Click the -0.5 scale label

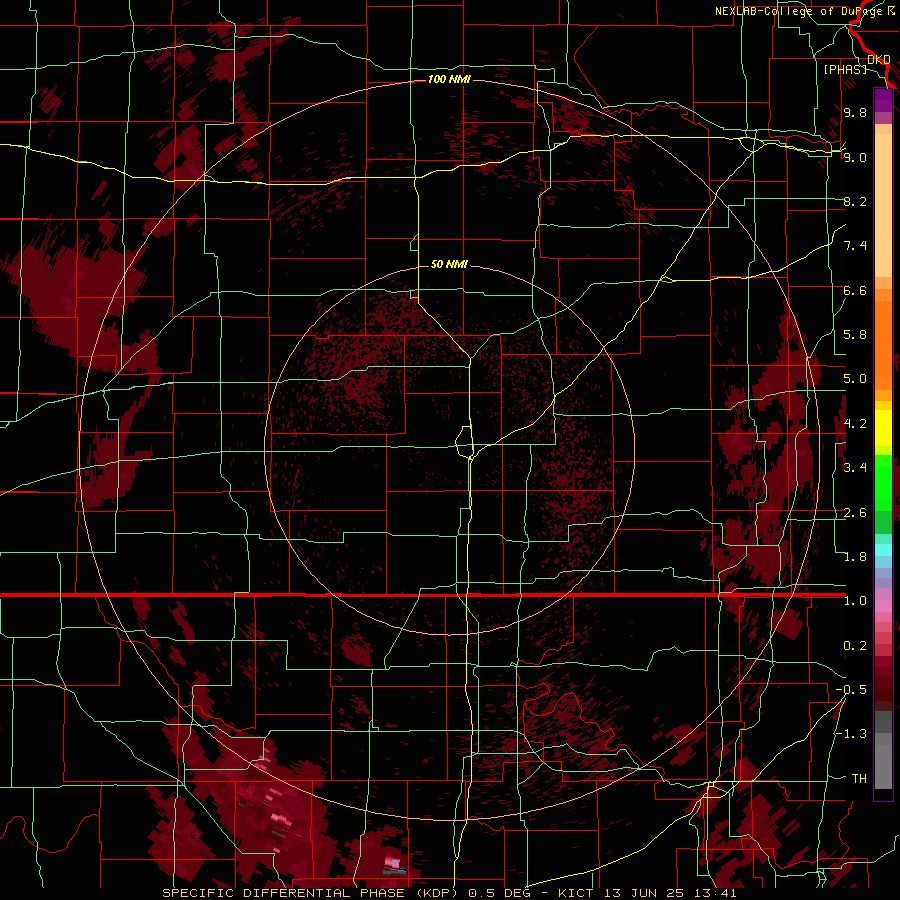851,690
